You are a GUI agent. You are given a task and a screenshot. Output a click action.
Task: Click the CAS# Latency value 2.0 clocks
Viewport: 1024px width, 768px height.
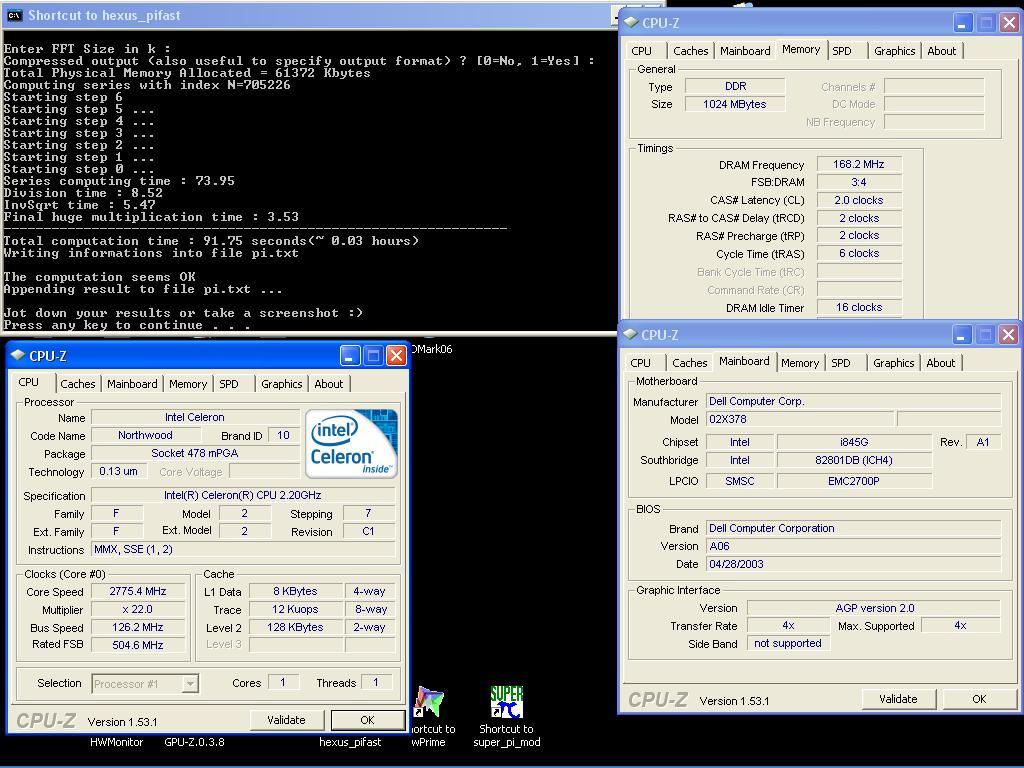tap(859, 200)
